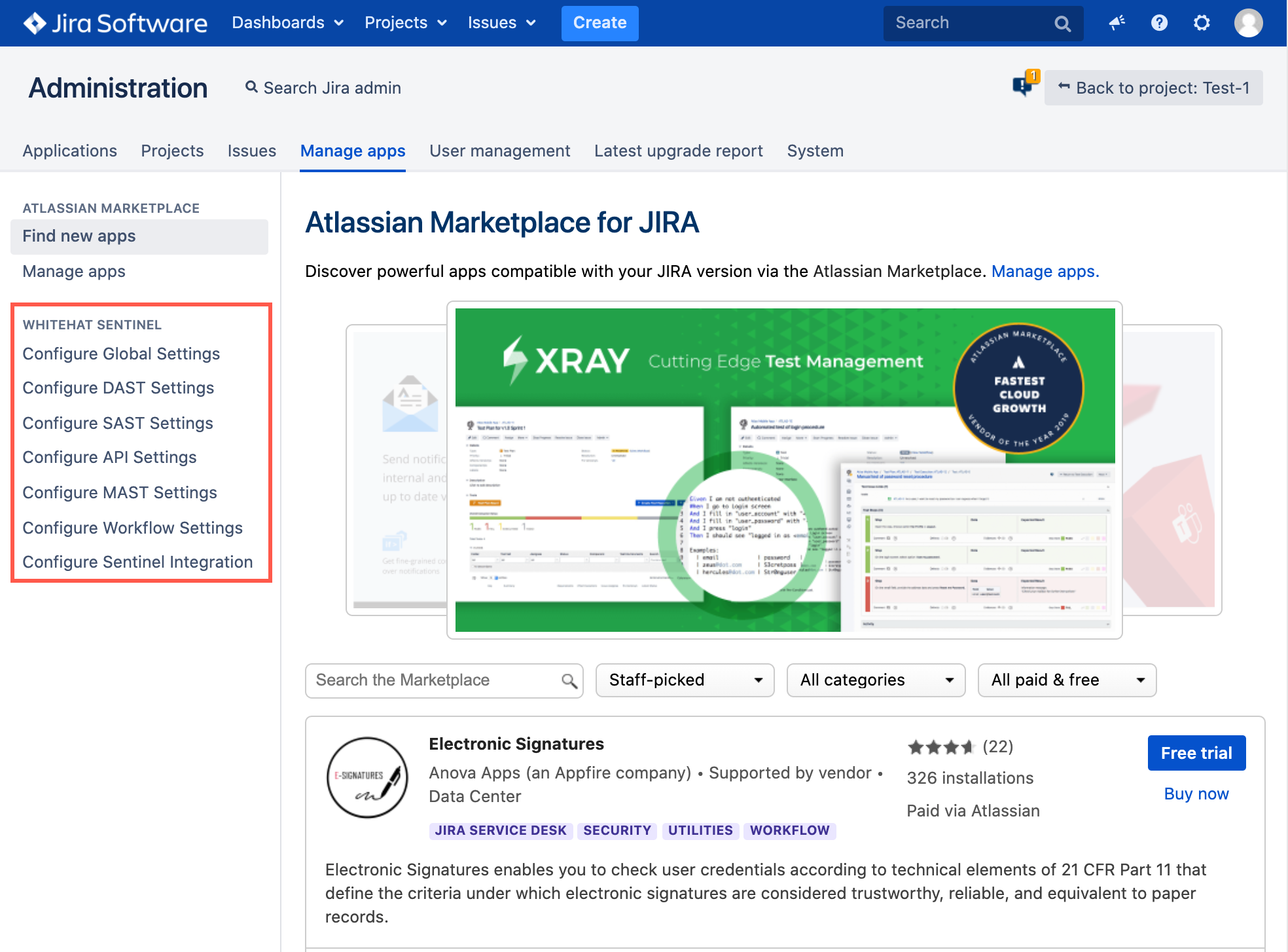Click the Create button
1288x952 pixels.
(x=599, y=23)
